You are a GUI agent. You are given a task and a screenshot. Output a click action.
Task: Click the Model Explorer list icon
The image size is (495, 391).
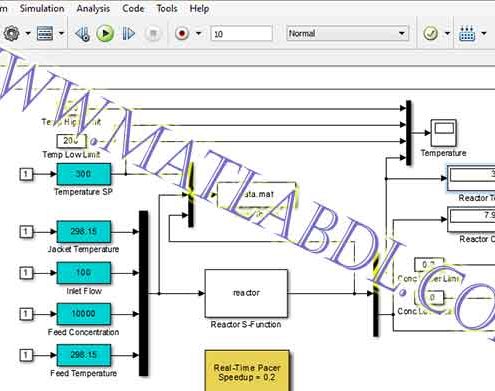point(45,33)
